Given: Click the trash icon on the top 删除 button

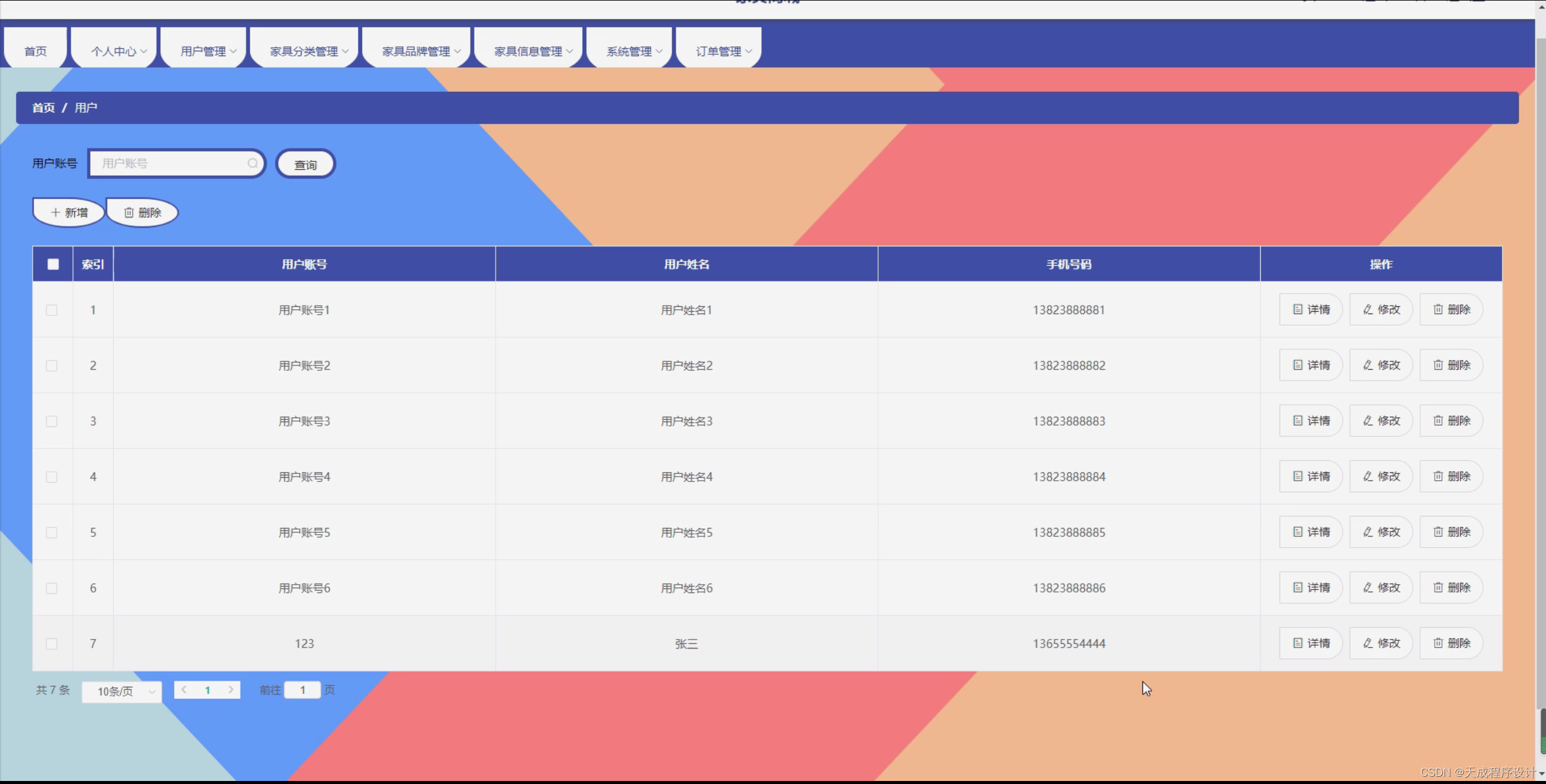Looking at the screenshot, I should [129, 212].
